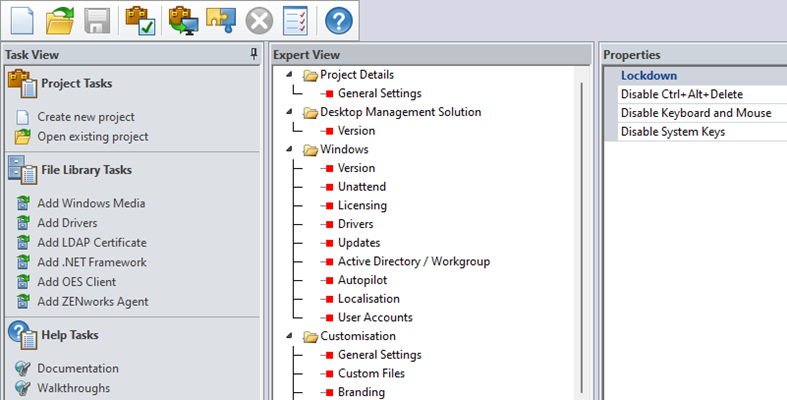
Task: Click the puzzle piece toolbar icon
Action: (220, 19)
